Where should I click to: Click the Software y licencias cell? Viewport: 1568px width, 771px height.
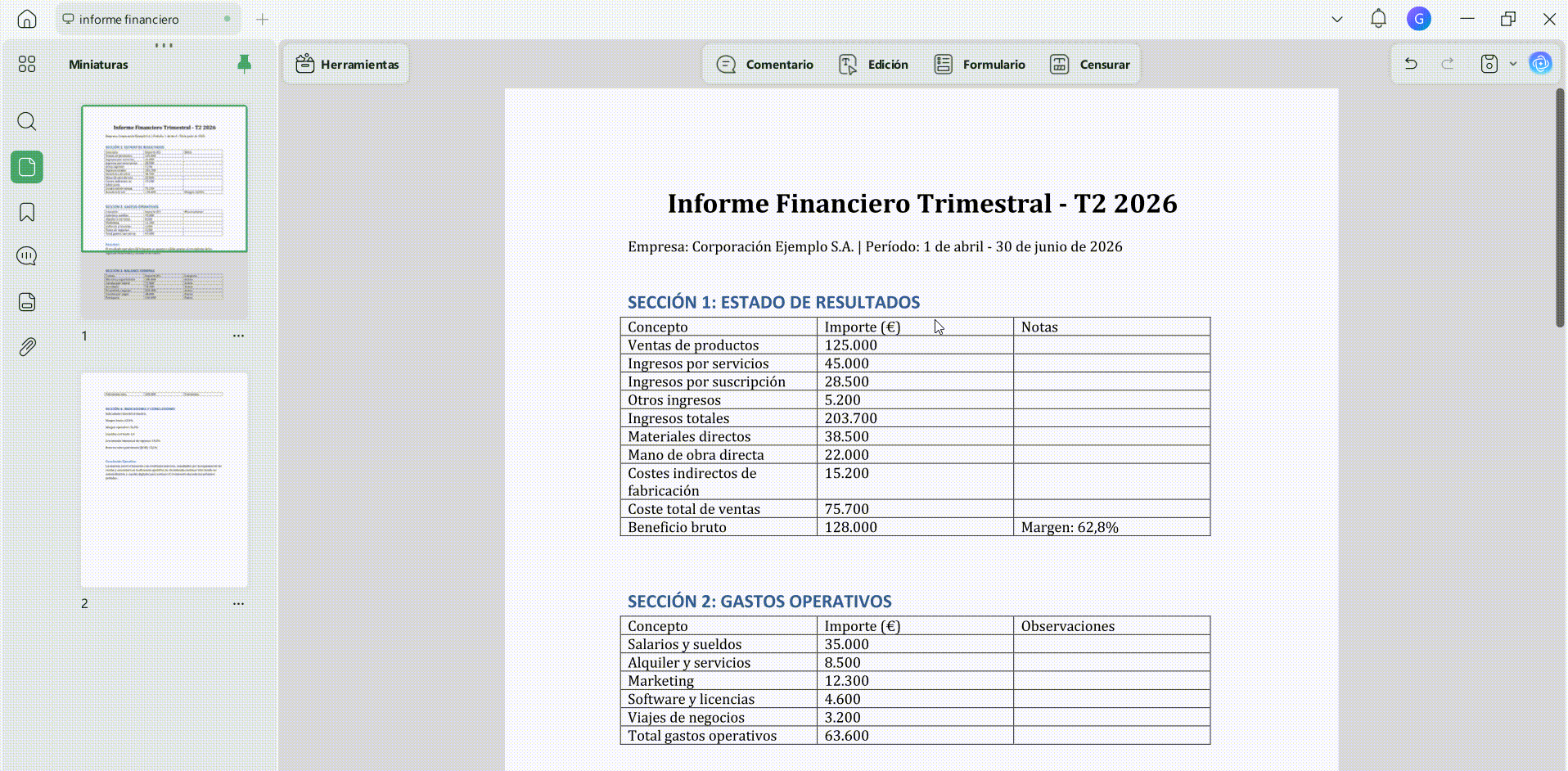[x=719, y=699]
